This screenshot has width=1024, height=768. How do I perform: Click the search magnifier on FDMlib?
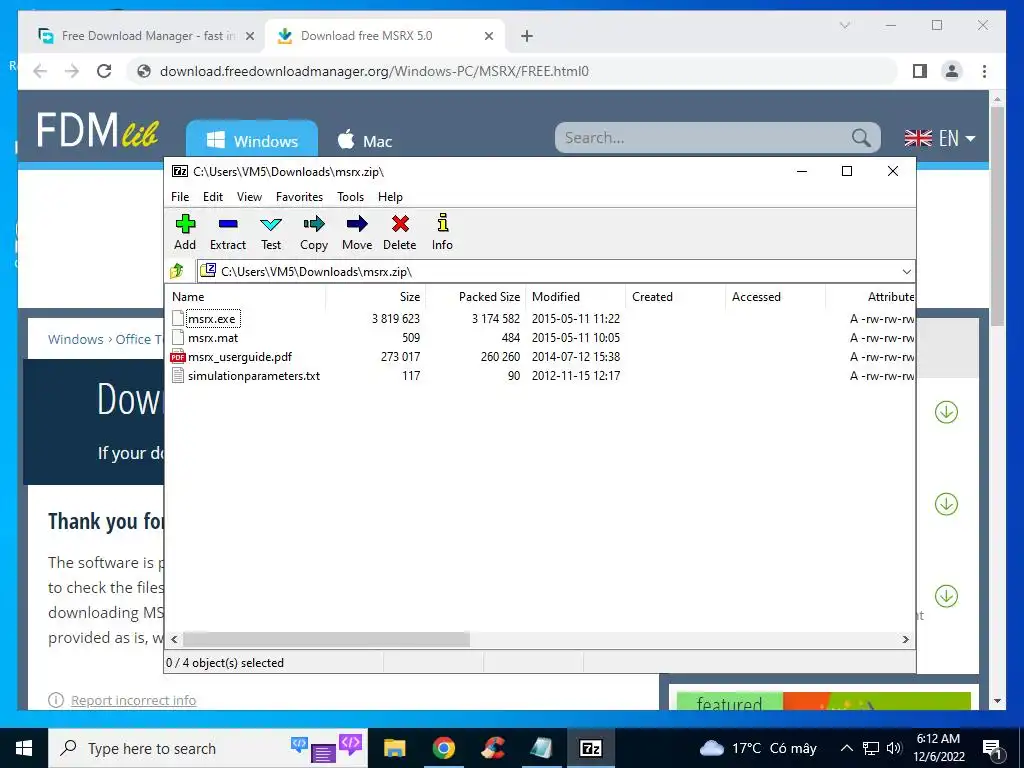tap(861, 138)
